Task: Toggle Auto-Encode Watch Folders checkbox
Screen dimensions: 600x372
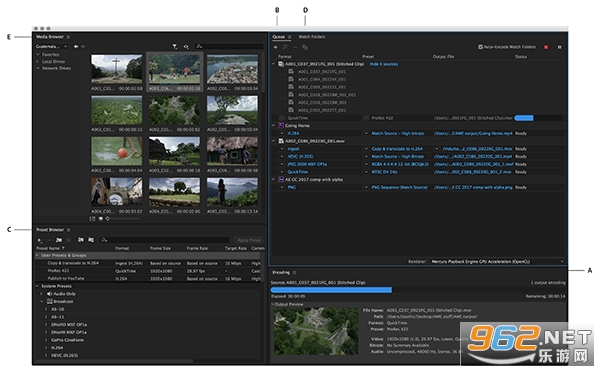Action: (480, 47)
